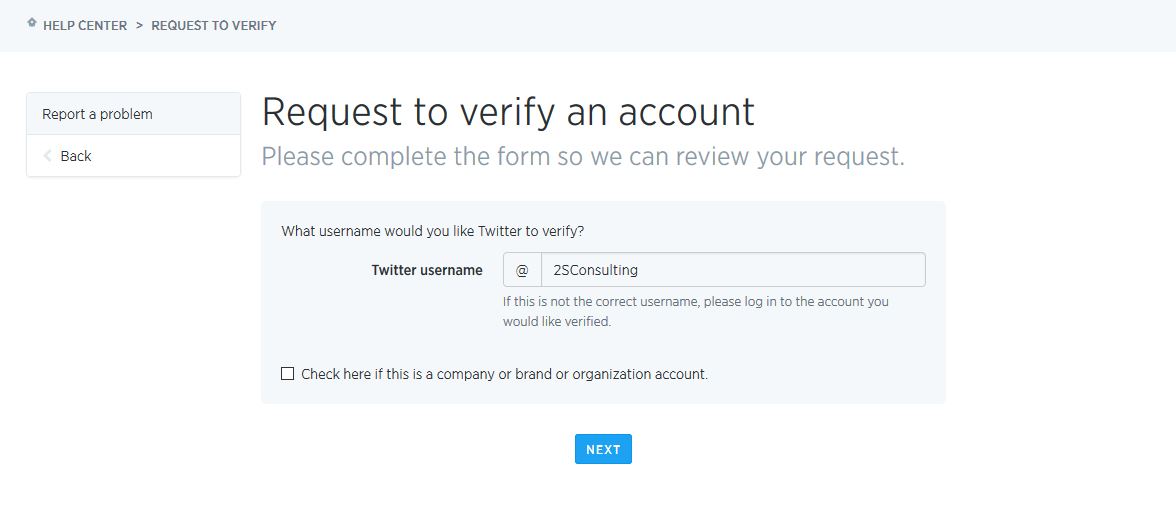Click the blue NEXT button
This screenshot has height=509, width=1176.
[x=603, y=449]
